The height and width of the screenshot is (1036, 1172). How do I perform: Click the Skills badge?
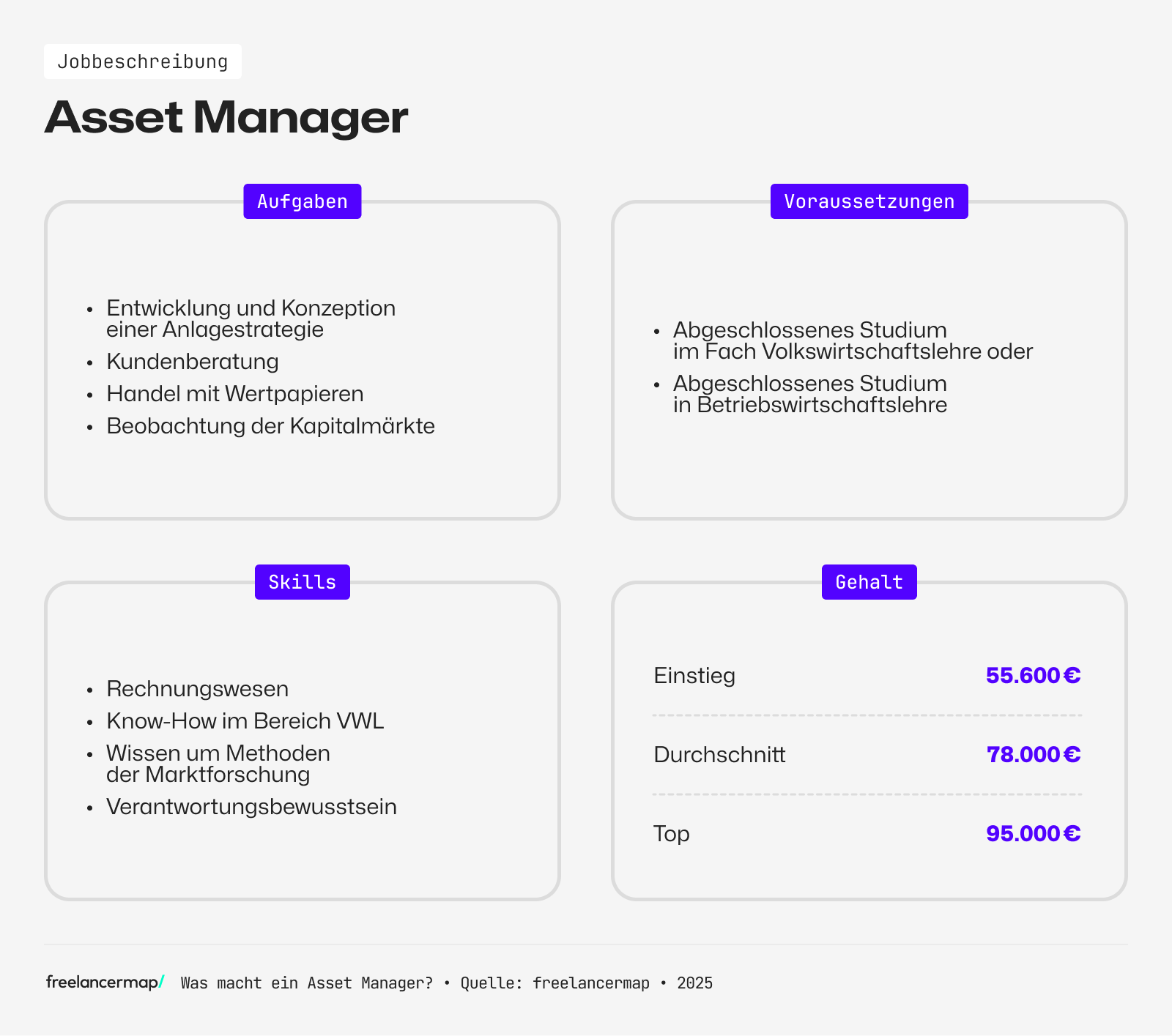point(302,581)
